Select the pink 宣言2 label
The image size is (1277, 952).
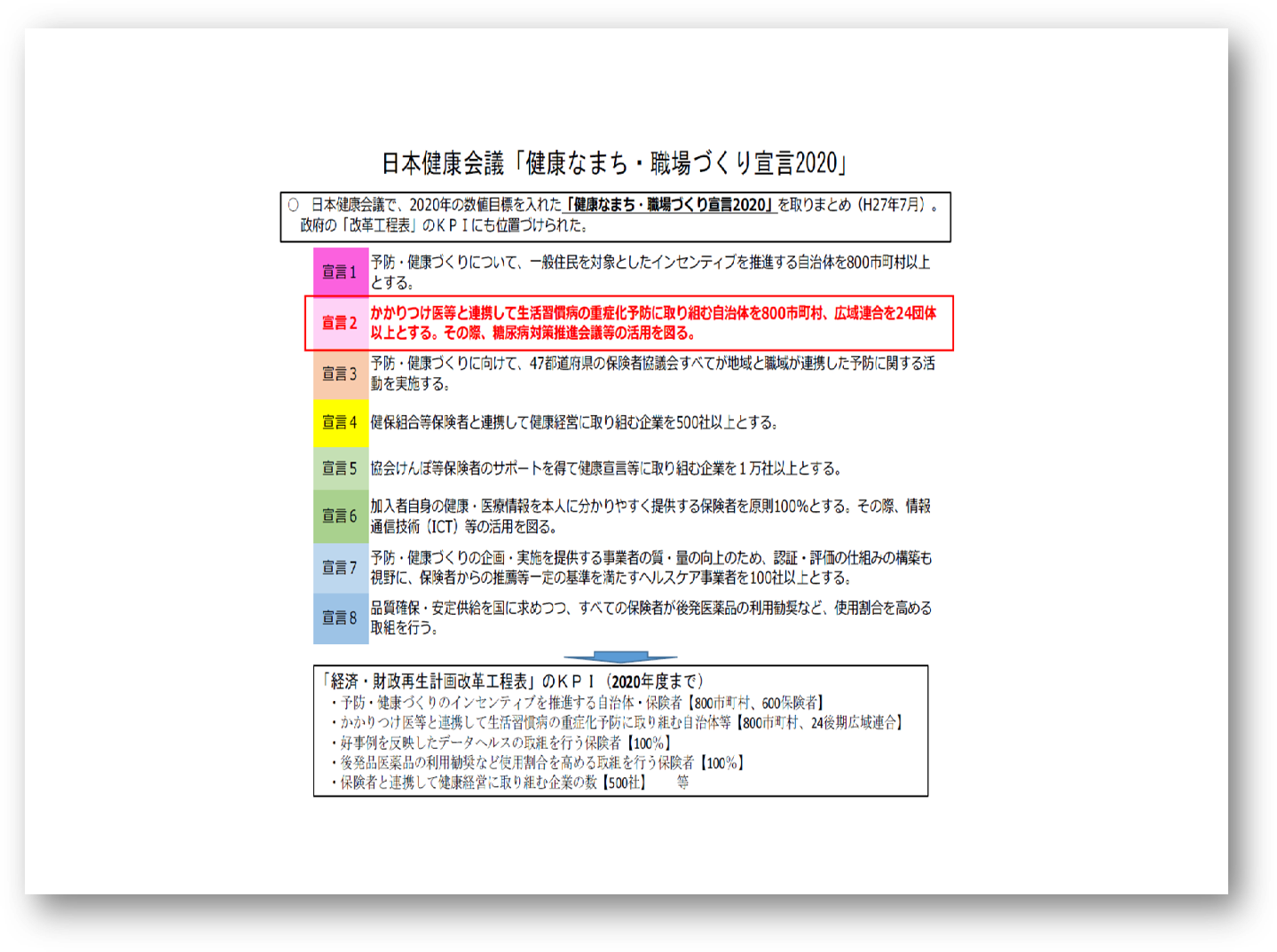339,323
